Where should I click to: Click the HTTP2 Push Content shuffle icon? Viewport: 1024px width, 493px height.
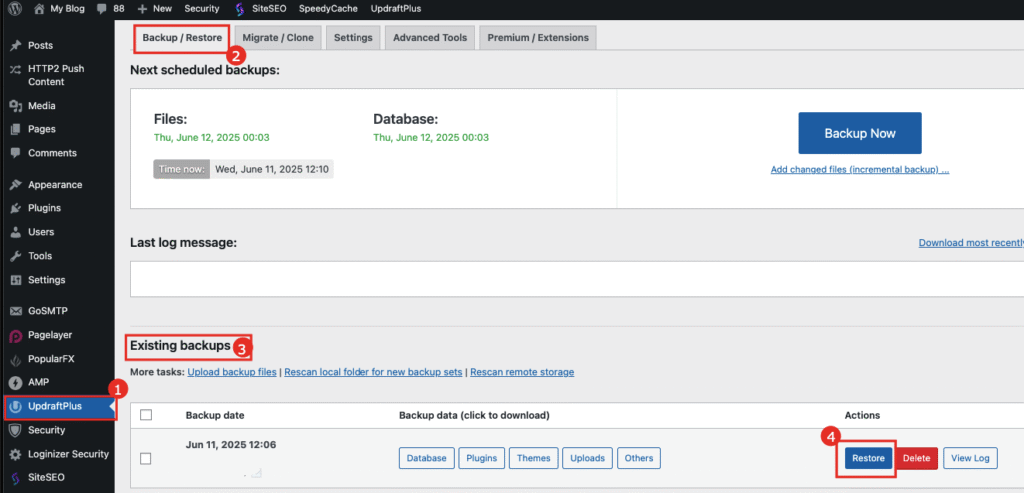tap(16, 69)
